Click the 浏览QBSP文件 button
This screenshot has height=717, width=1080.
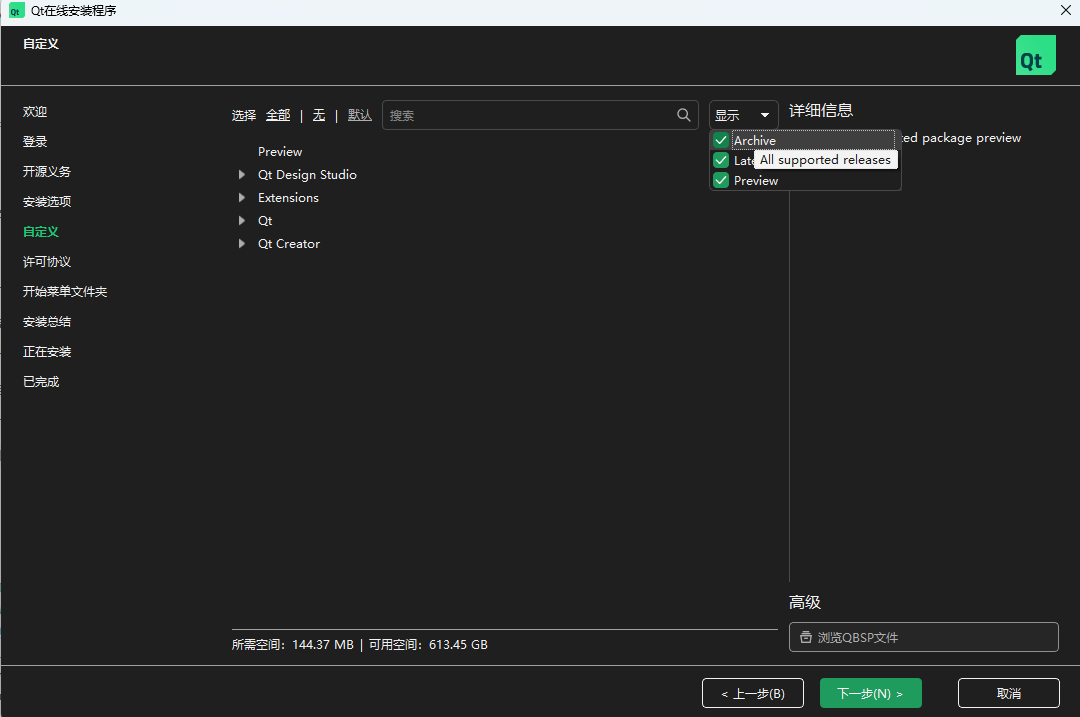coord(924,637)
